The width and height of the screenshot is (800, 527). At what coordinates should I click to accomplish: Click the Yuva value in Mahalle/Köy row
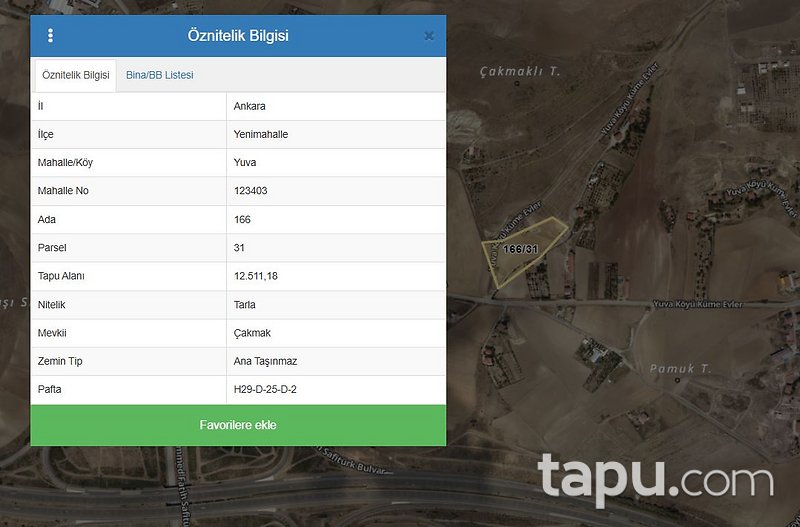(x=245, y=162)
